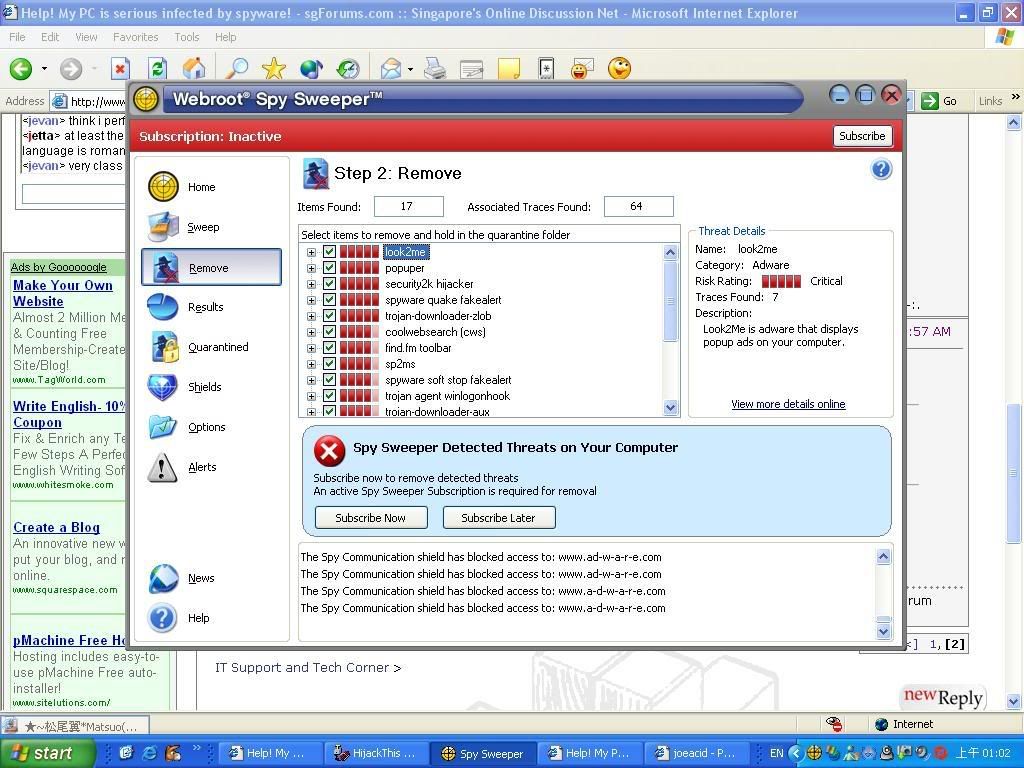Open Shields settings in sidebar
The height and width of the screenshot is (768, 1024).
pyautogui.click(x=204, y=387)
